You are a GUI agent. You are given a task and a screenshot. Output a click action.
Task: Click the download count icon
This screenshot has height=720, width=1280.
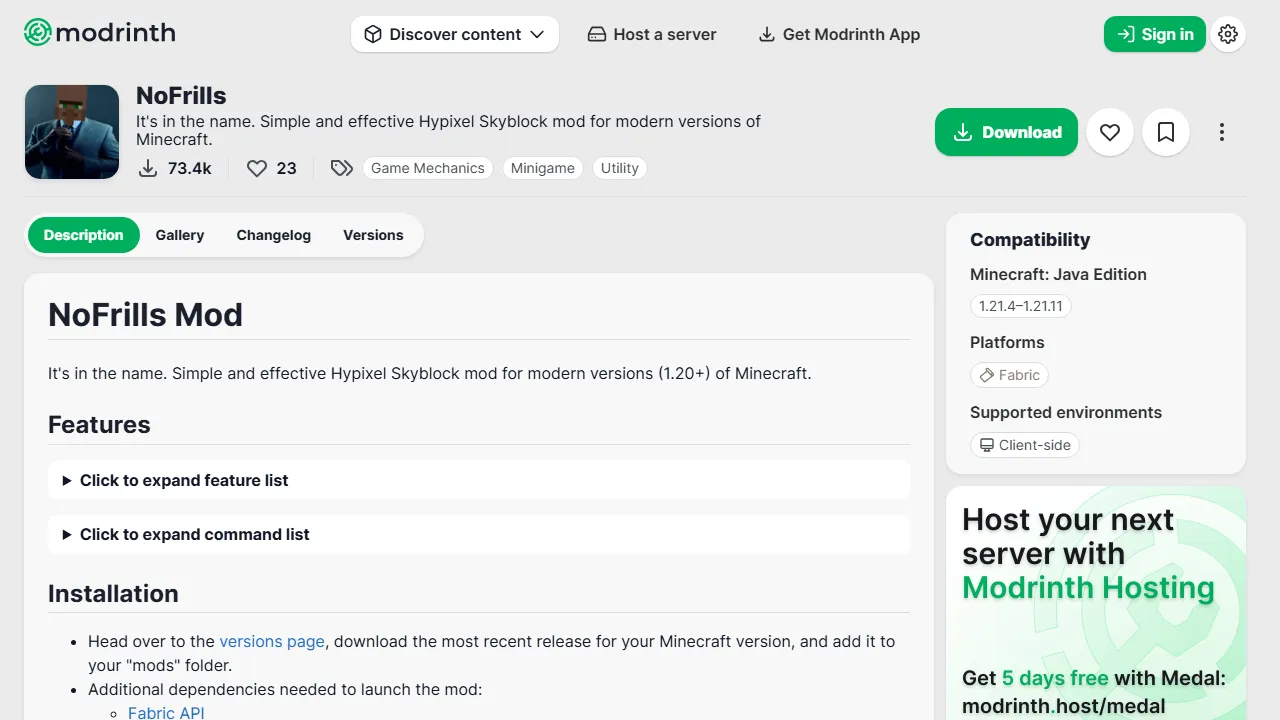(x=148, y=168)
